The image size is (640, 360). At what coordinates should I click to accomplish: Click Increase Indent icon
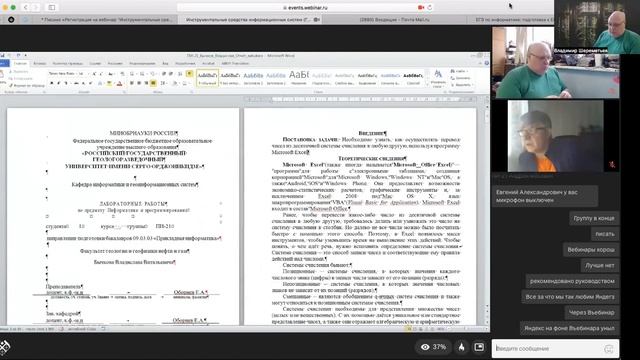point(171,74)
